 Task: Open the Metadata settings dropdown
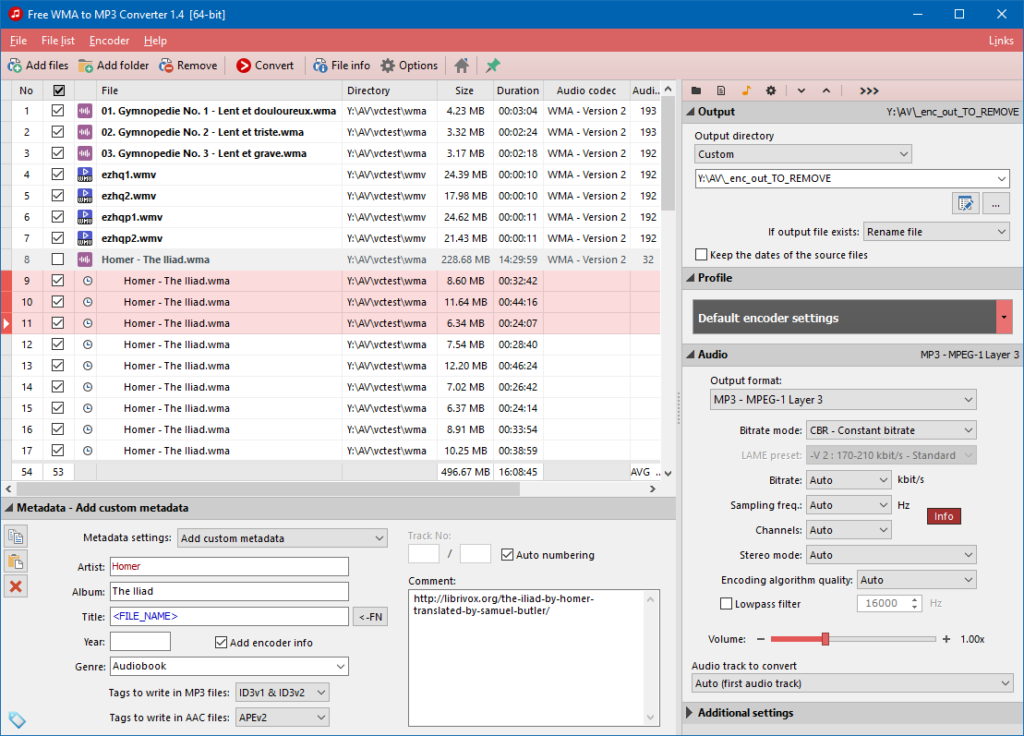pyautogui.click(x=282, y=538)
